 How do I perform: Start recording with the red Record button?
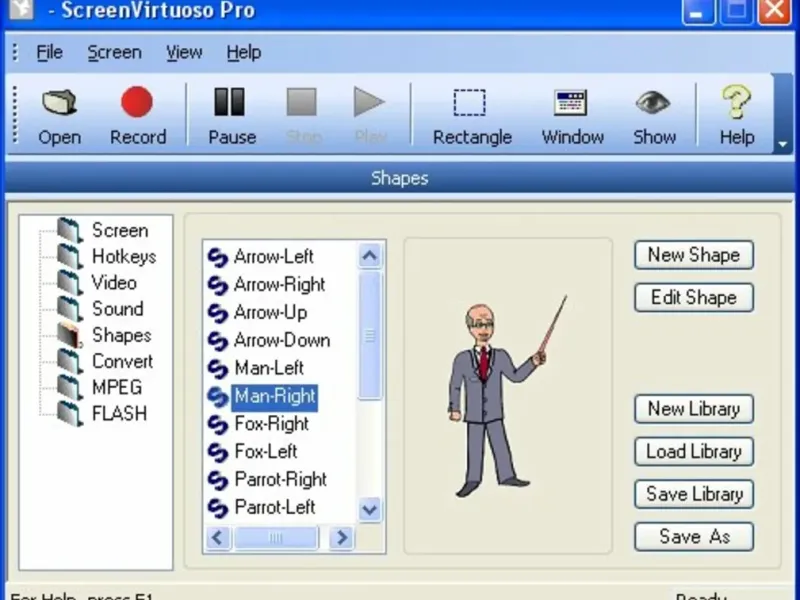click(x=137, y=102)
